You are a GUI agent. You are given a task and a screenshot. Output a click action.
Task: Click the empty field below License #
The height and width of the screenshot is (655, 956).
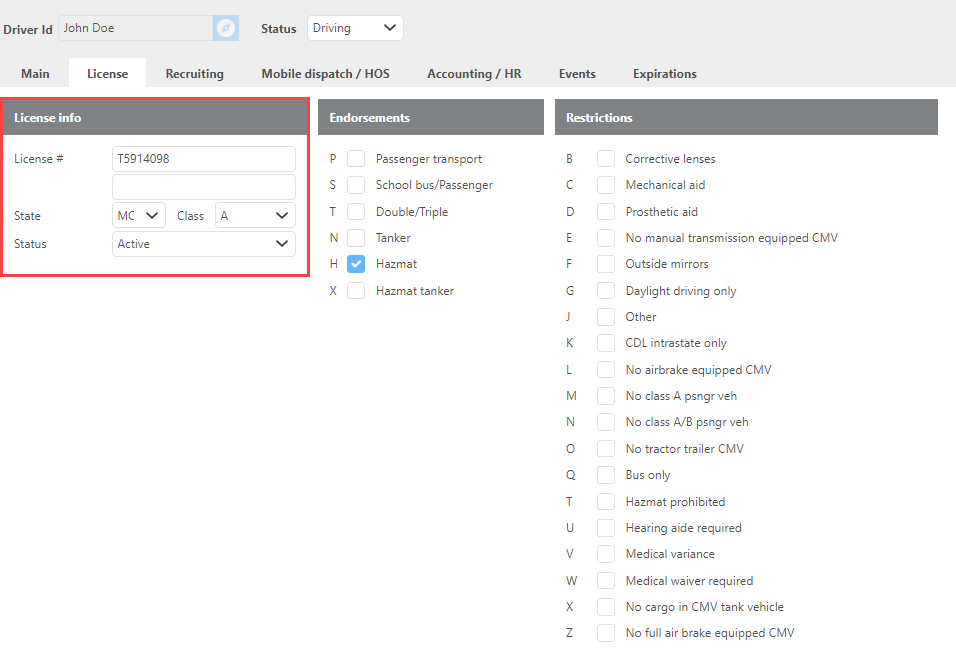[203, 187]
